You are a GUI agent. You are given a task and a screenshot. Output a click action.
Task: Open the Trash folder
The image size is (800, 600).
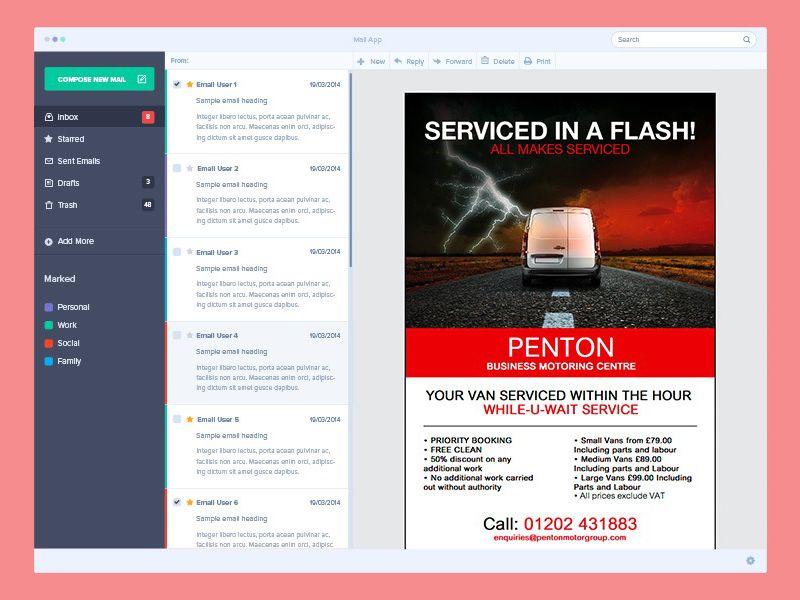click(99, 205)
